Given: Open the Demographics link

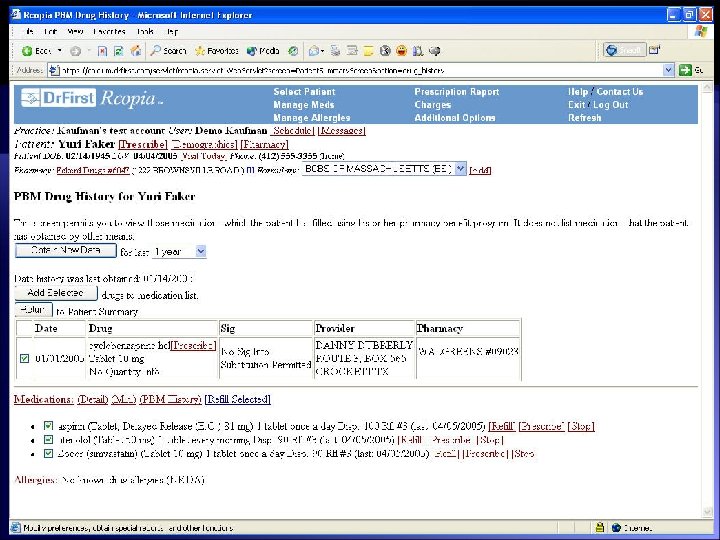Looking at the screenshot, I should coord(204,144).
